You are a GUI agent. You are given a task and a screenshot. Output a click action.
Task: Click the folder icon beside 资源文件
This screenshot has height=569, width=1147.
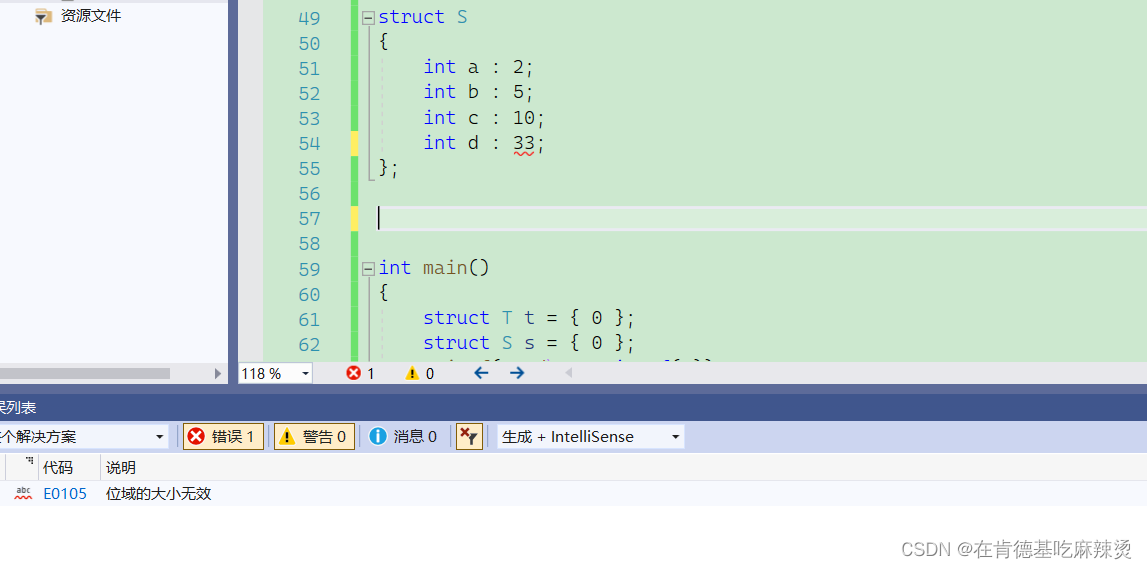click(x=44, y=16)
